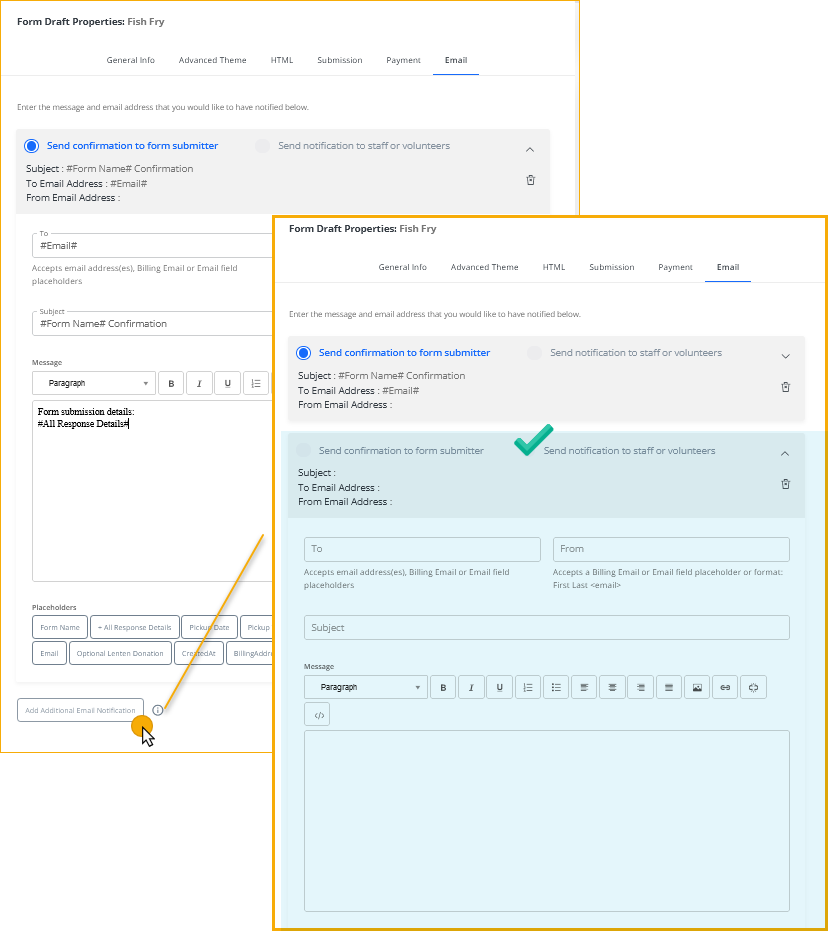Open the Advanced Theme tab in left panel
This screenshot has height=931, width=830.
coord(212,60)
